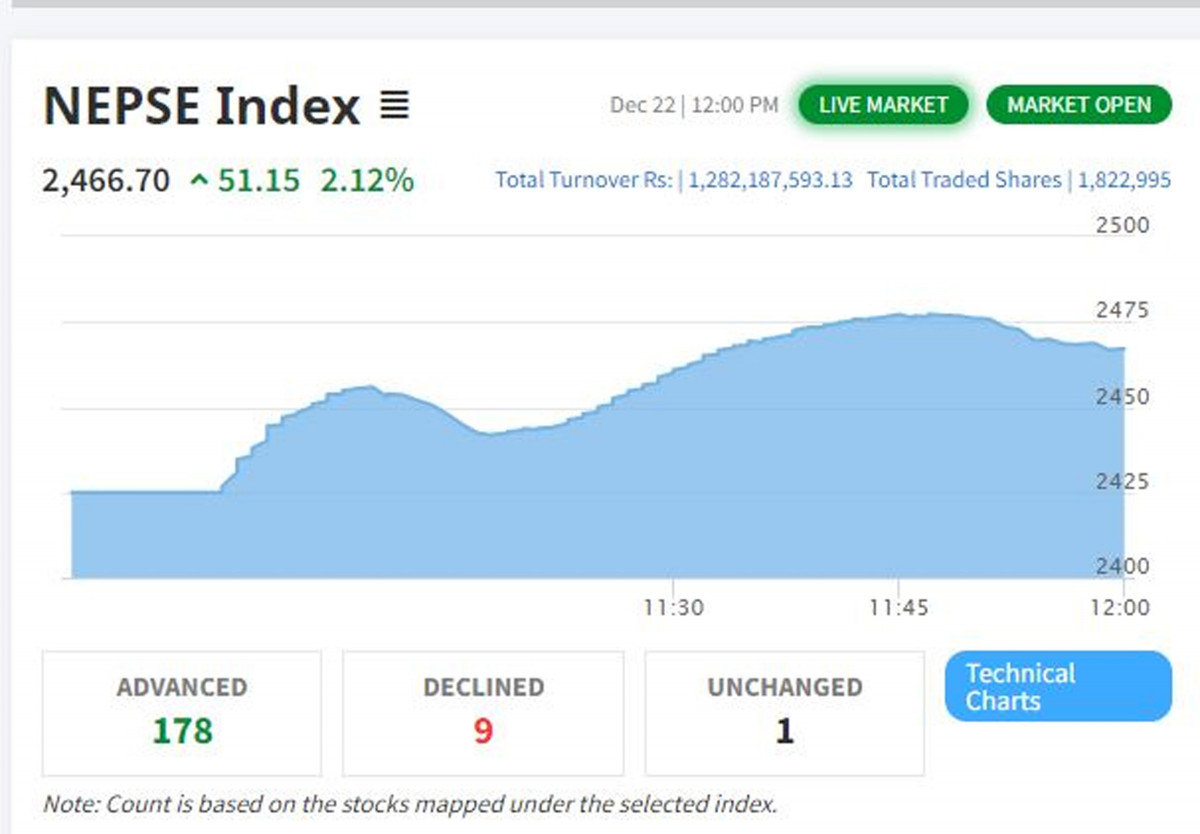The height and width of the screenshot is (834, 1200).
Task: Select the Advanced 178 stocks box
Action: coord(182,713)
